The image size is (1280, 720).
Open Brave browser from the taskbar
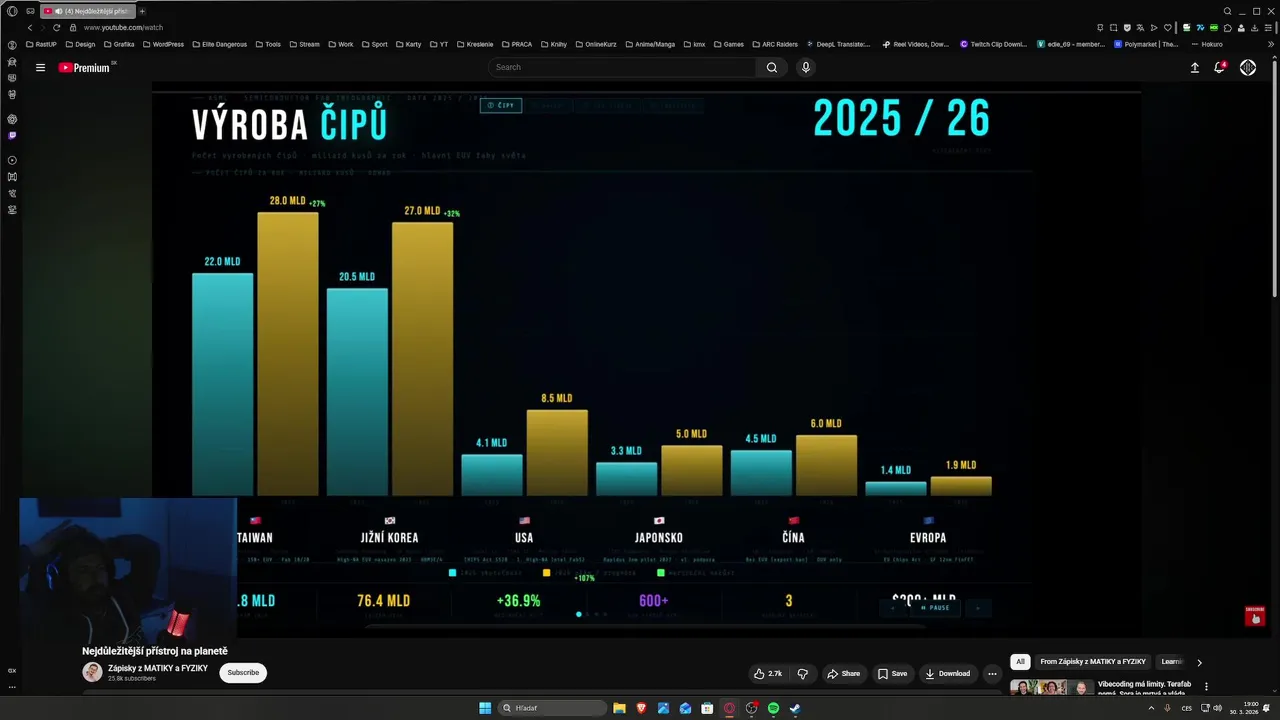point(641,708)
